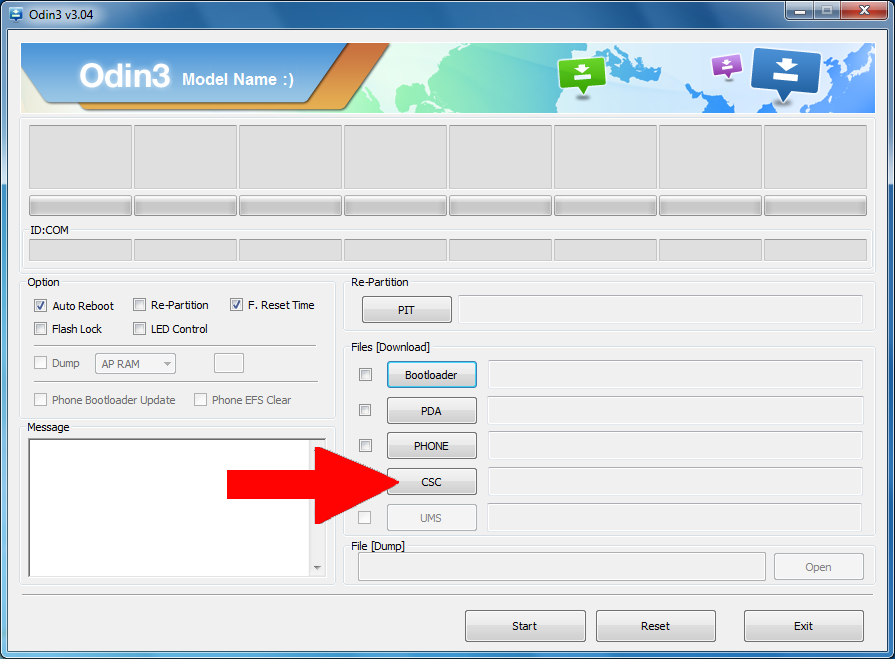The width and height of the screenshot is (895, 659).
Task: Open the AP RAM dropdown
Action: coord(135,364)
